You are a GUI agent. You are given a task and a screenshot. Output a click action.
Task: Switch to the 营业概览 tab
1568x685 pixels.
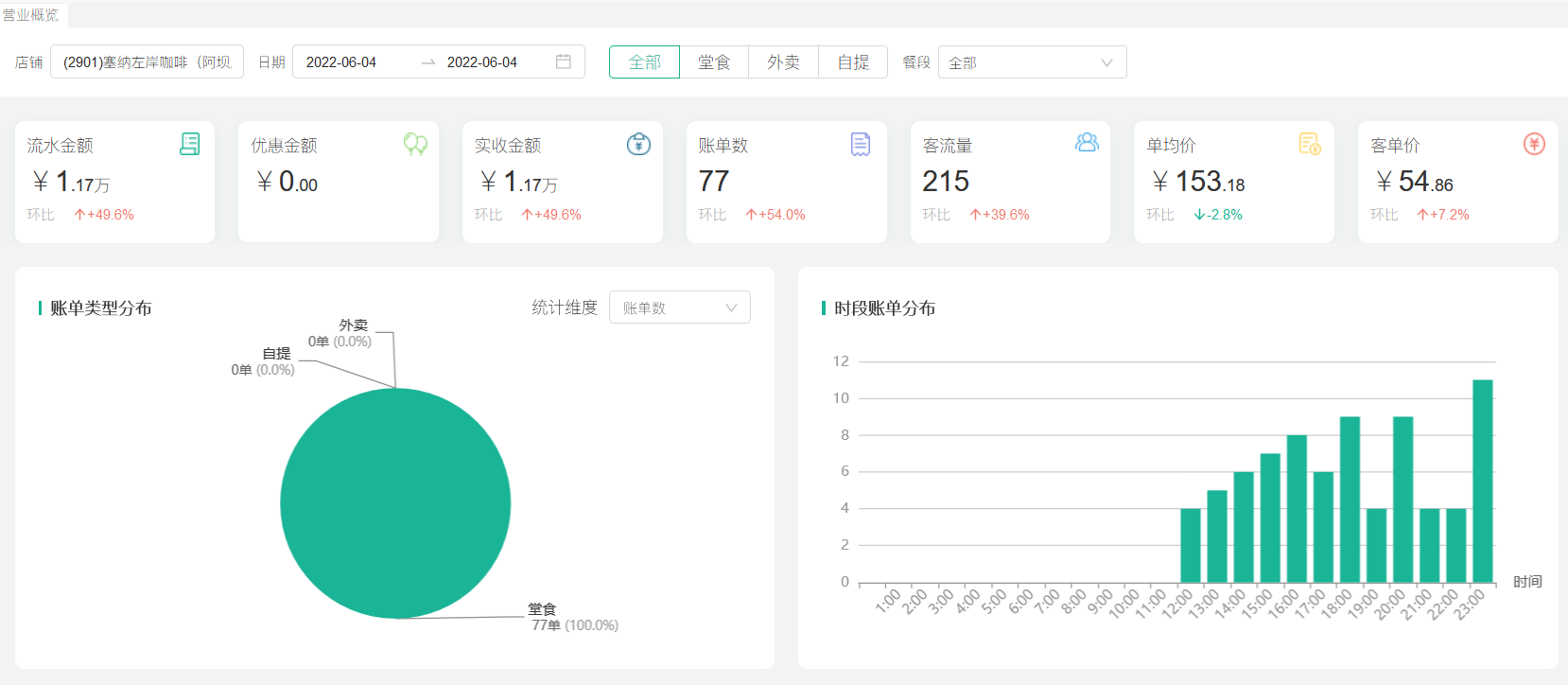31,14
